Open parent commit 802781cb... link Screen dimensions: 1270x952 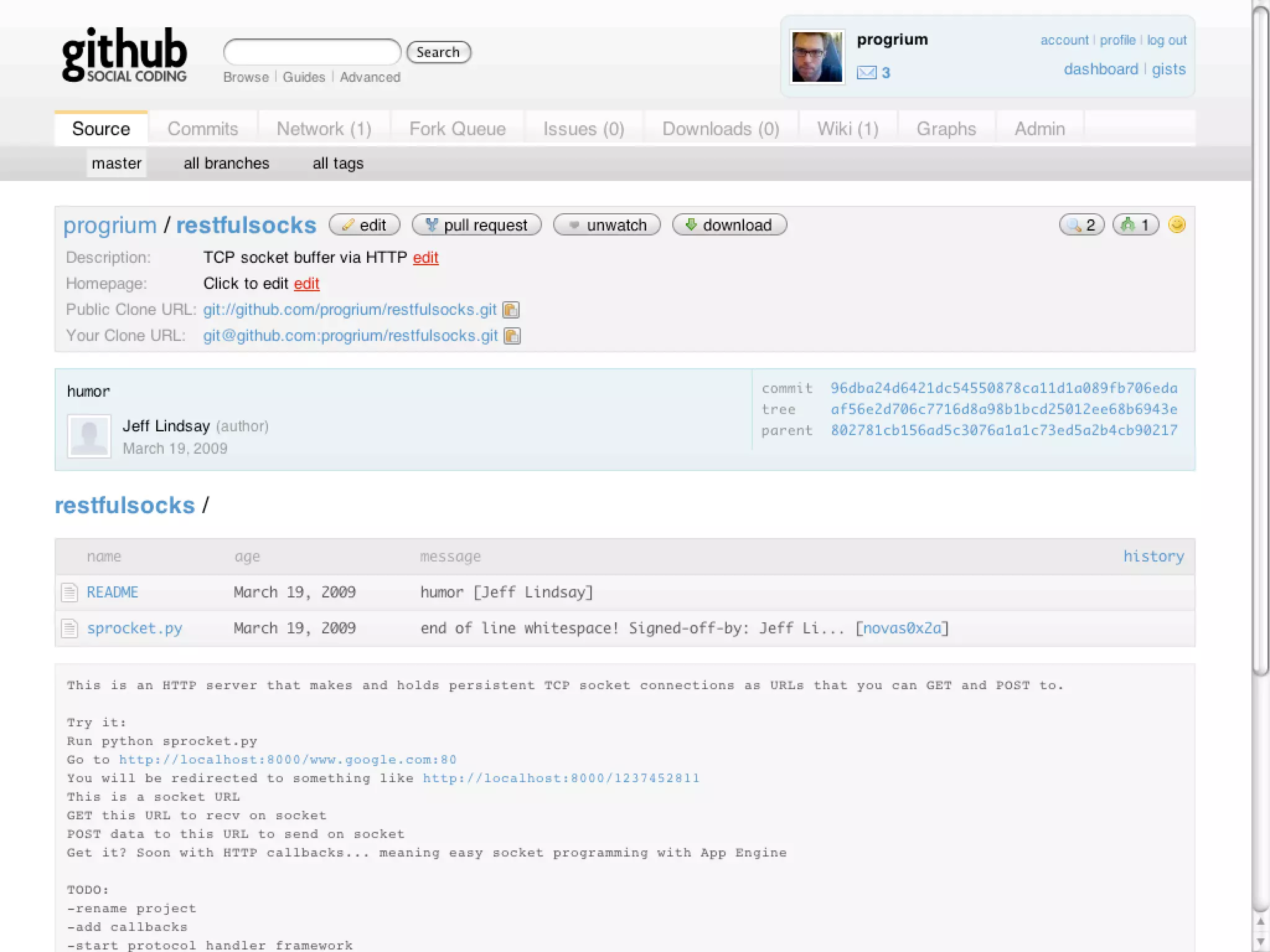(1004, 430)
